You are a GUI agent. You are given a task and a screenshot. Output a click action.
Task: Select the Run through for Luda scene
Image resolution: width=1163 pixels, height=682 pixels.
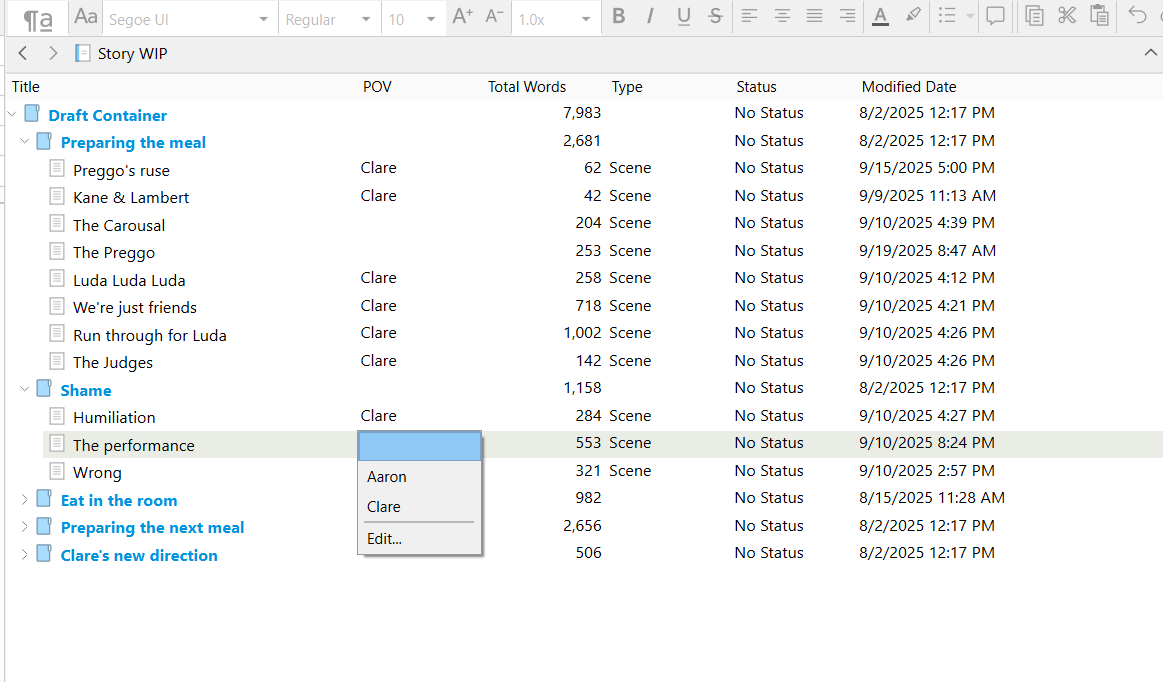point(149,335)
